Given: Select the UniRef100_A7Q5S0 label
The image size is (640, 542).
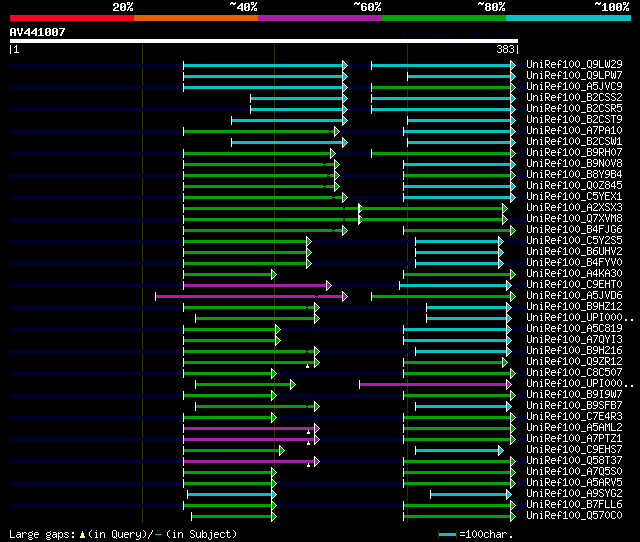Looking at the screenshot, I should click(574, 472).
